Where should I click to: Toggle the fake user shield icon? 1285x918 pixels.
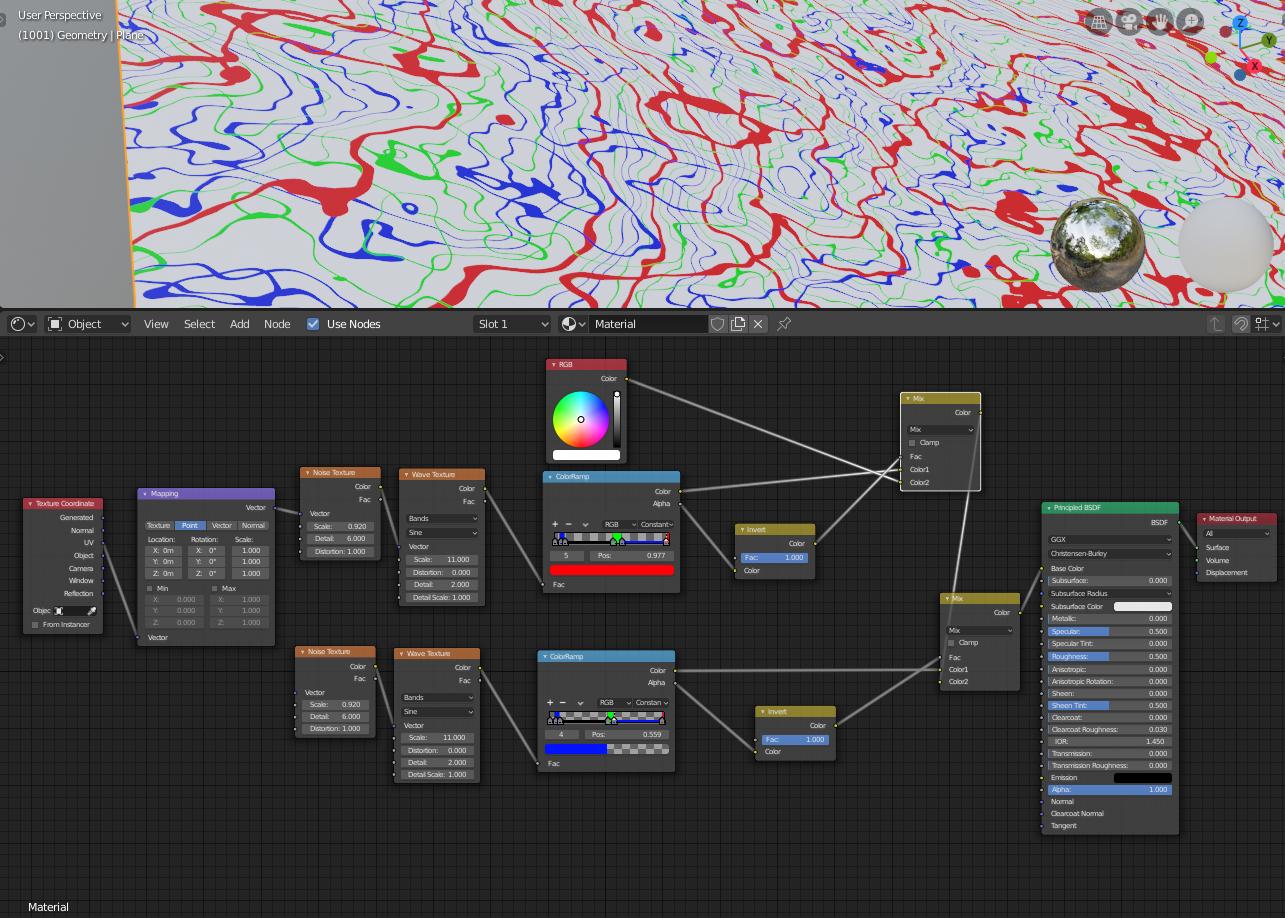click(717, 324)
